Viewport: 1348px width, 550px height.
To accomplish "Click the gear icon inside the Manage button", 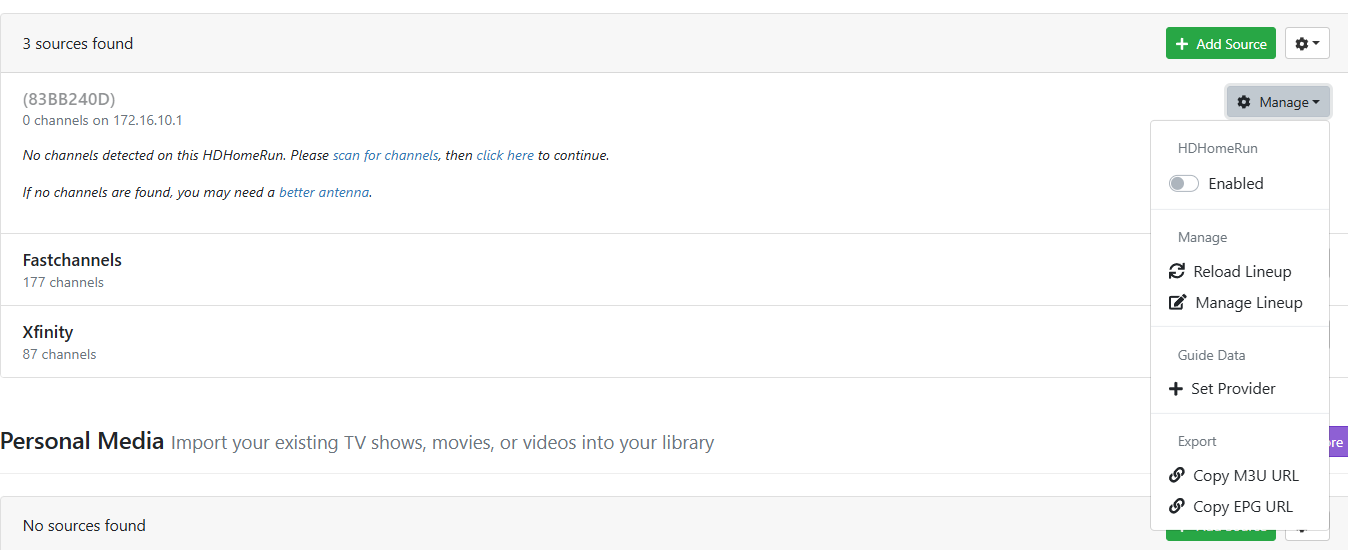I will pos(1244,102).
